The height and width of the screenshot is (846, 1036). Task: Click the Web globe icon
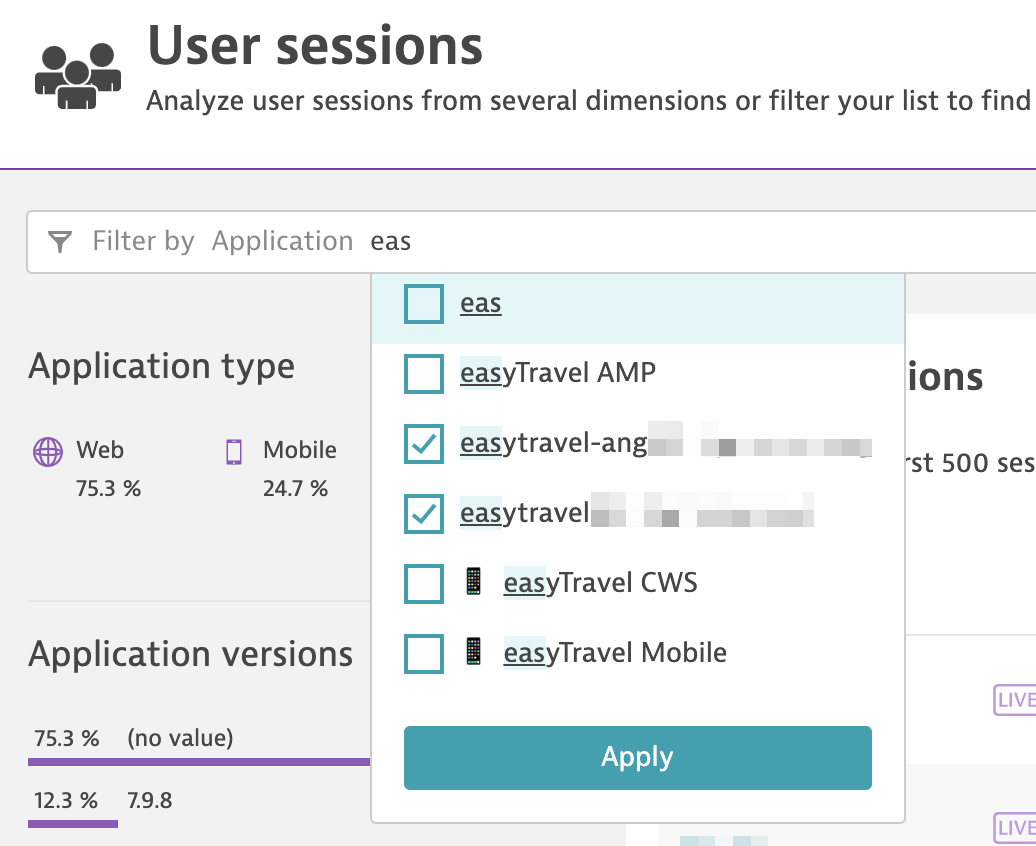[48, 452]
